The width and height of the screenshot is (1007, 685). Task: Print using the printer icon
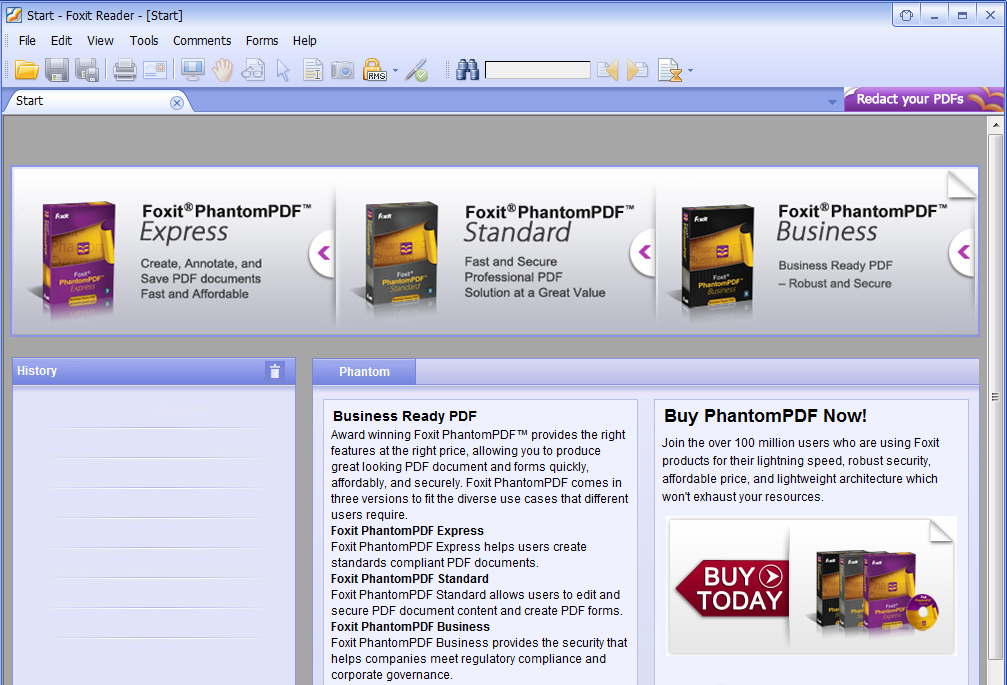[x=125, y=70]
